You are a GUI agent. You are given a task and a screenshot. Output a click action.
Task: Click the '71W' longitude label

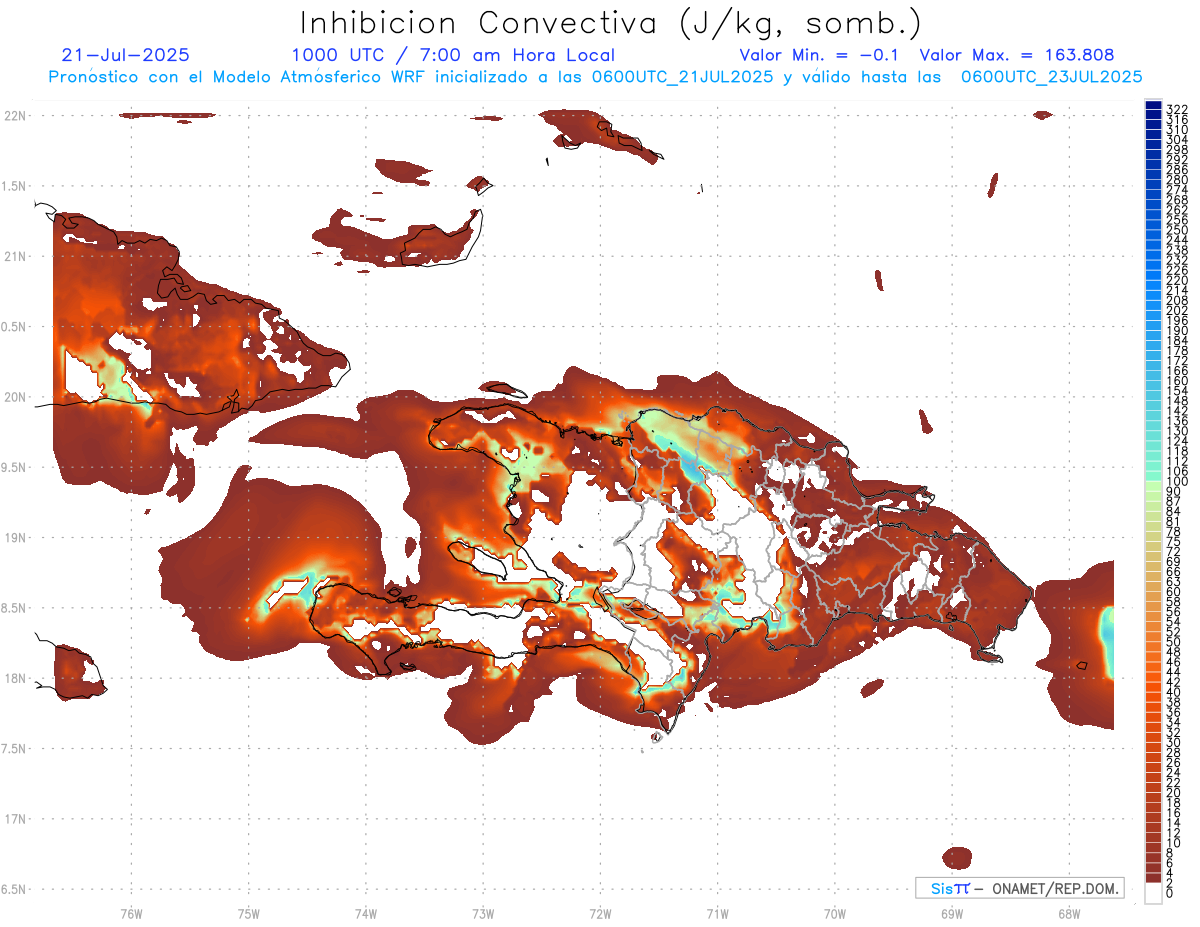click(x=717, y=913)
